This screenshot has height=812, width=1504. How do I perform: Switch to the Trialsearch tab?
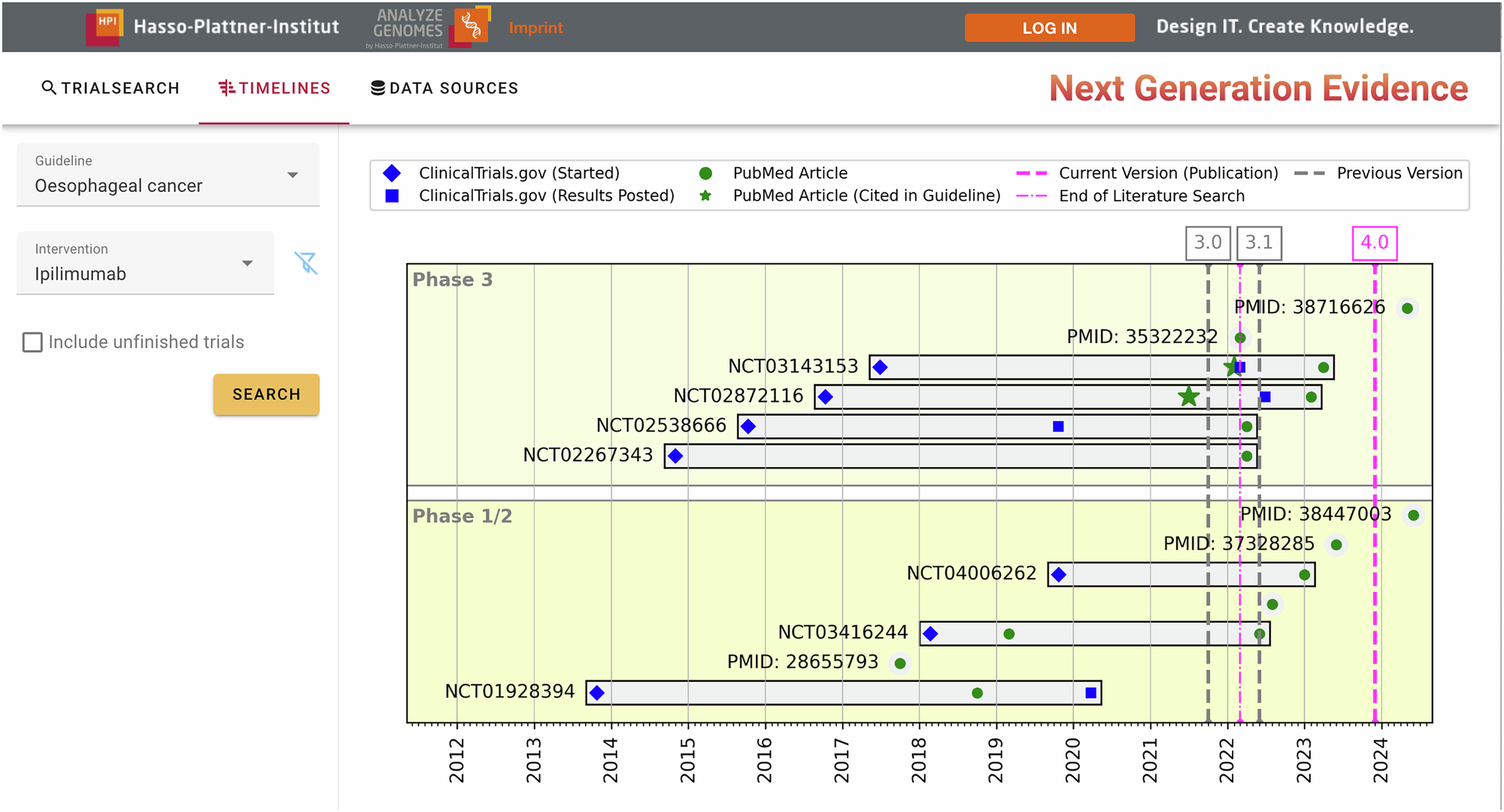(111, 88)
